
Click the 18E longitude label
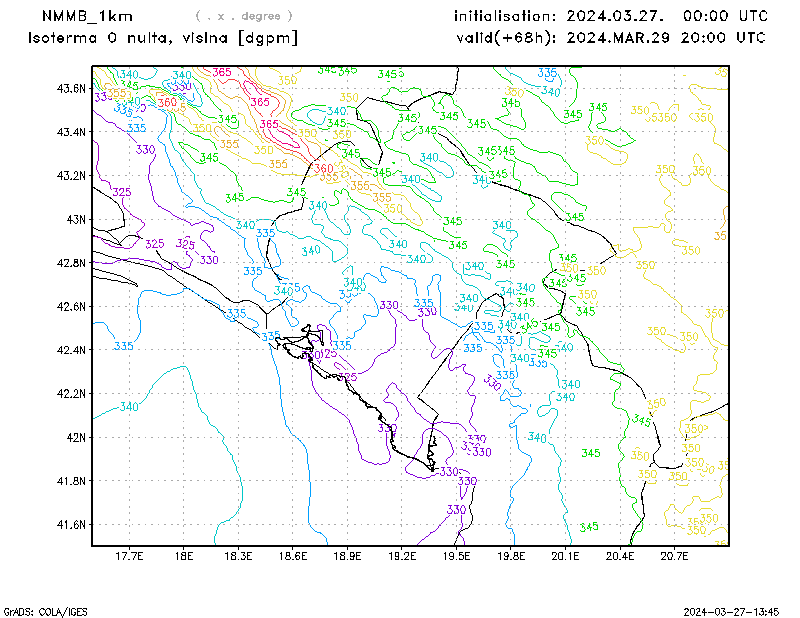coord(184,556)
